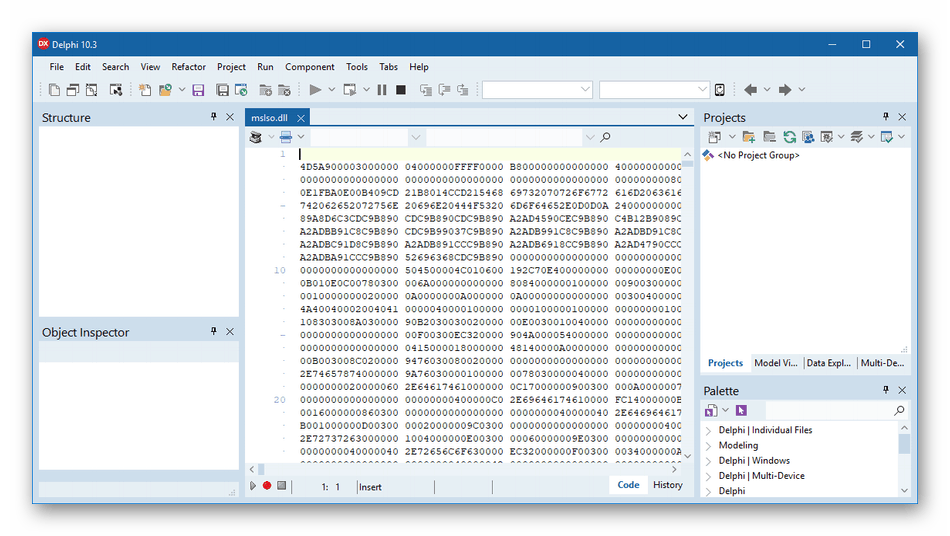The width and height of the screenshot is (950, 536).
Task: Click the layers sort icon in Projects
Action: click(857, 137)
